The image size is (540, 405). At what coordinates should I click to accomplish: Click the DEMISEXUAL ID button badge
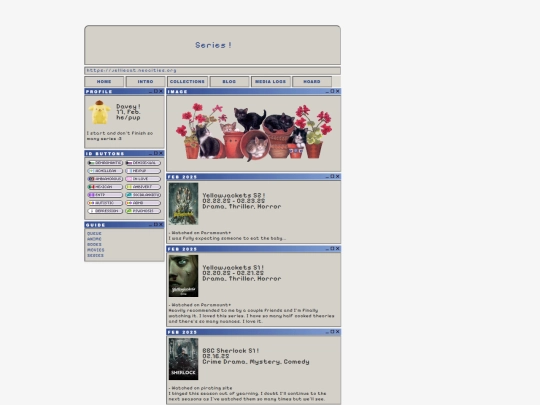tap(143, 163)
